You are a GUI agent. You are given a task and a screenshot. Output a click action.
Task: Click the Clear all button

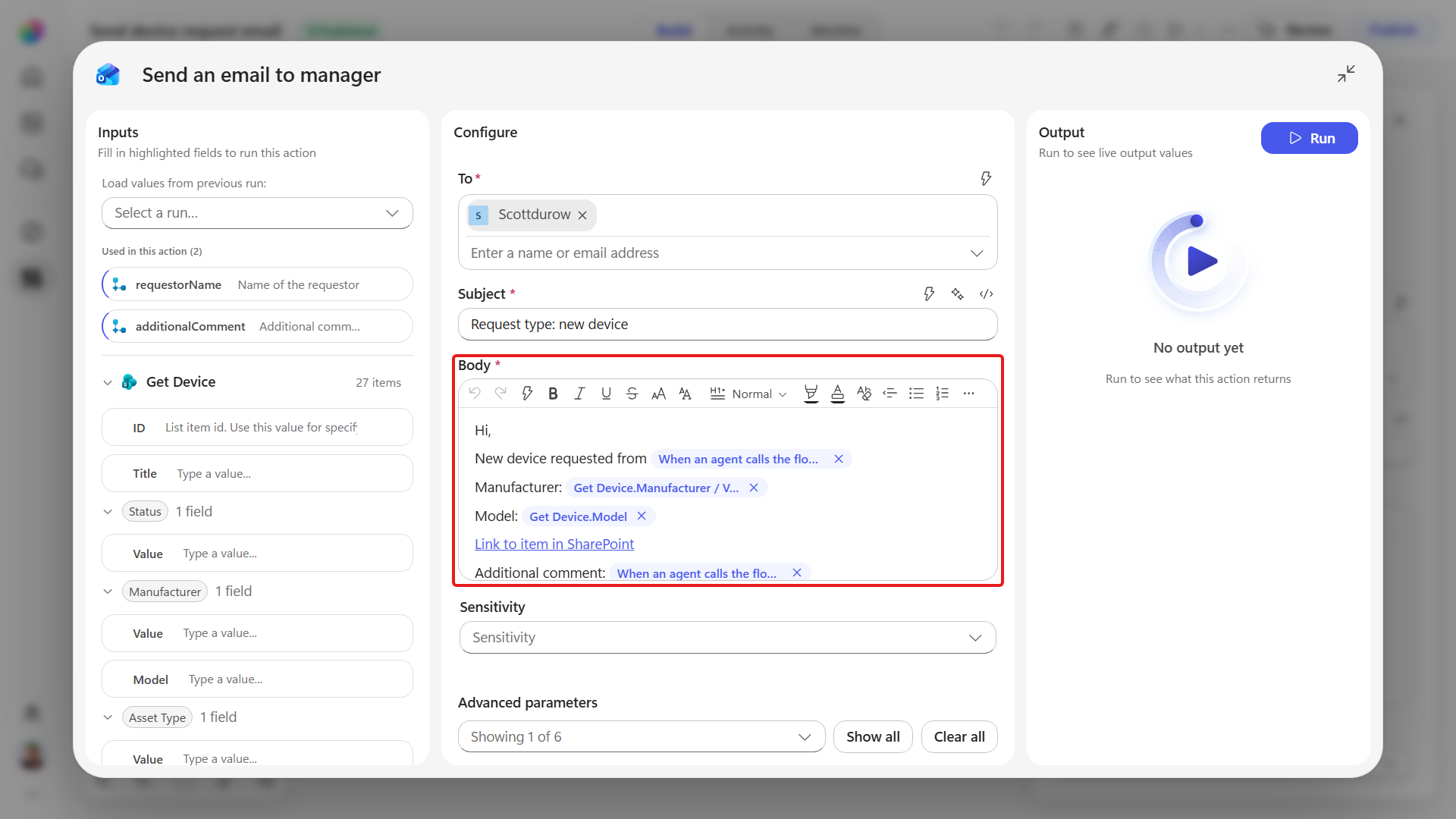point(959,736)
